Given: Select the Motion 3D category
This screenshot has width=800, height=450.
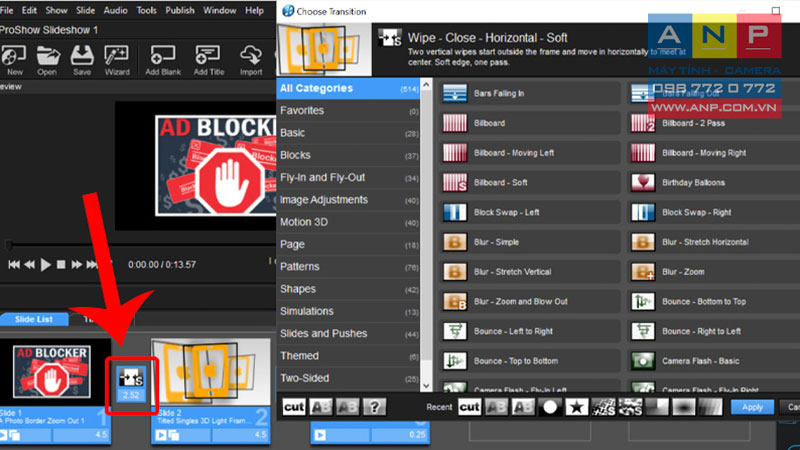Looking at the screenshot, I should 348,222.
